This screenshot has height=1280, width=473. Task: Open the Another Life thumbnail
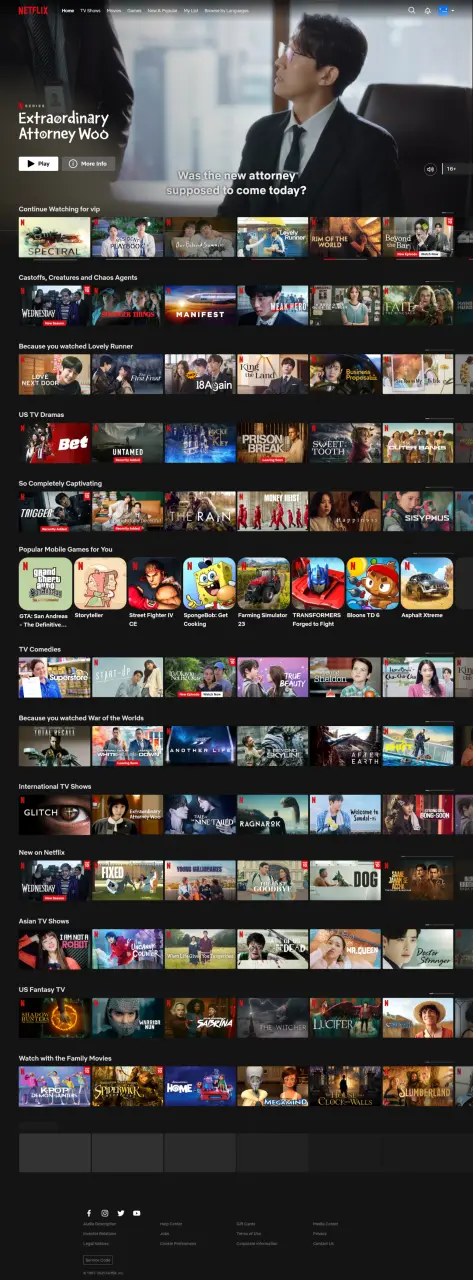(200, 746)
